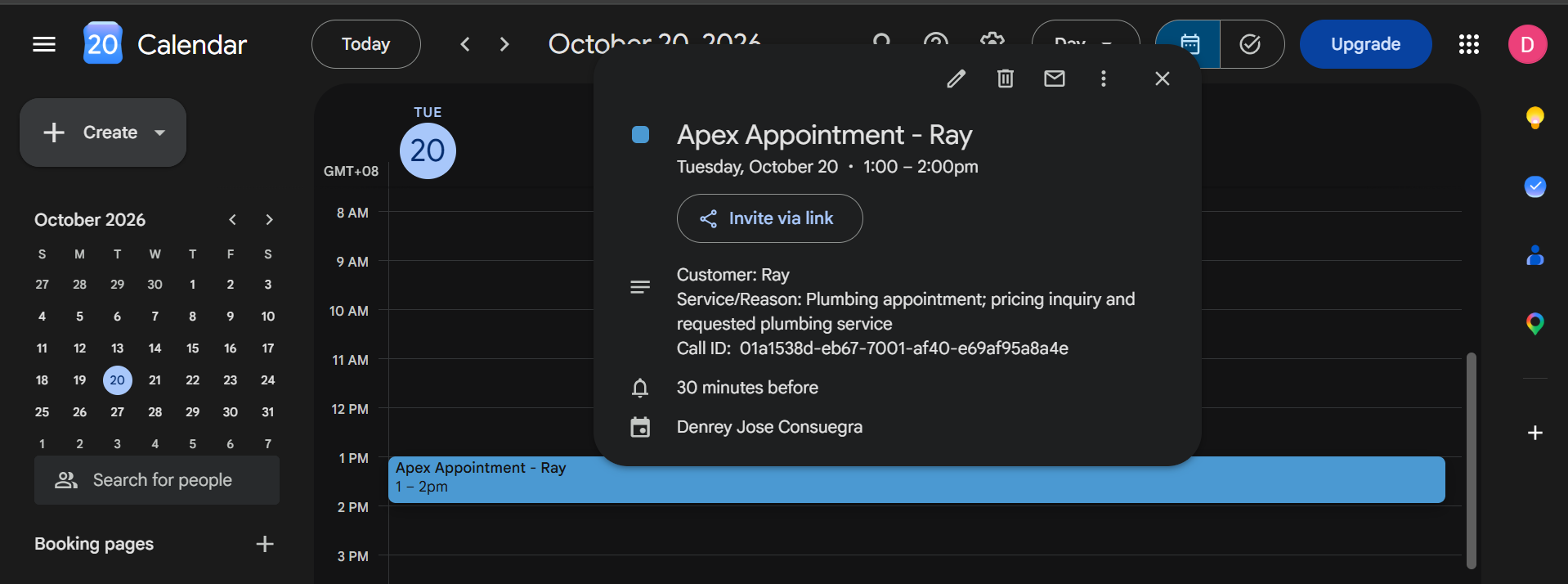The height and width of the screenshot is (584, 1568).
Task: Switch to Tasks view checkmark icon
Action: 1251,44
